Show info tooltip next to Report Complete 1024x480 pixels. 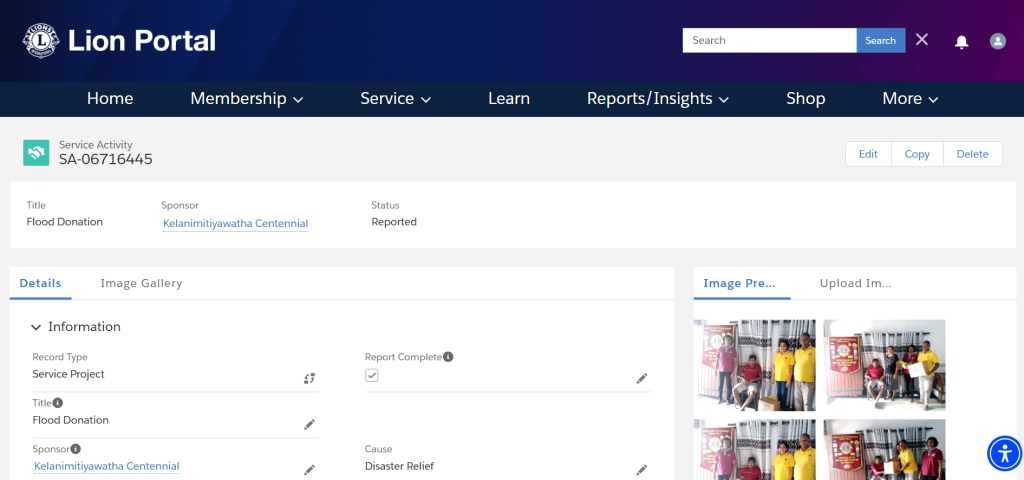click(x=448, y=357)
